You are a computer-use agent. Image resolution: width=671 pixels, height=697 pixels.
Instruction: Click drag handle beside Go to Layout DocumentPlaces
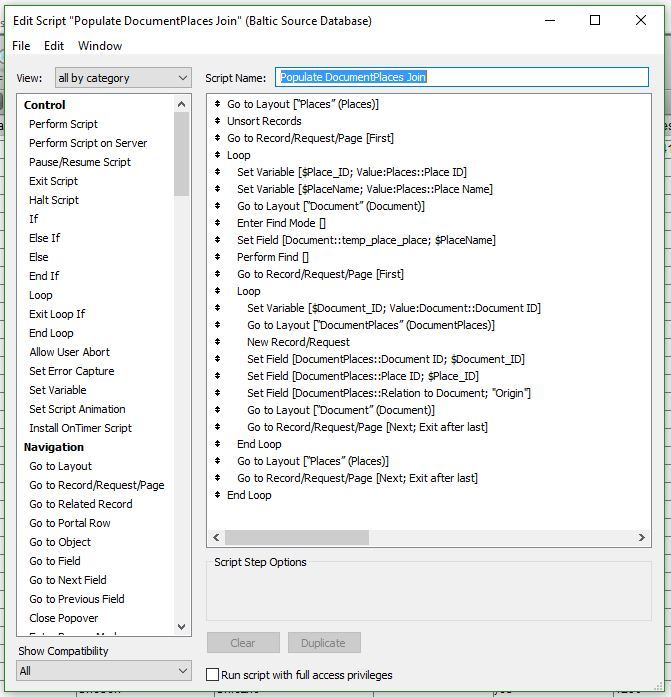217,324
